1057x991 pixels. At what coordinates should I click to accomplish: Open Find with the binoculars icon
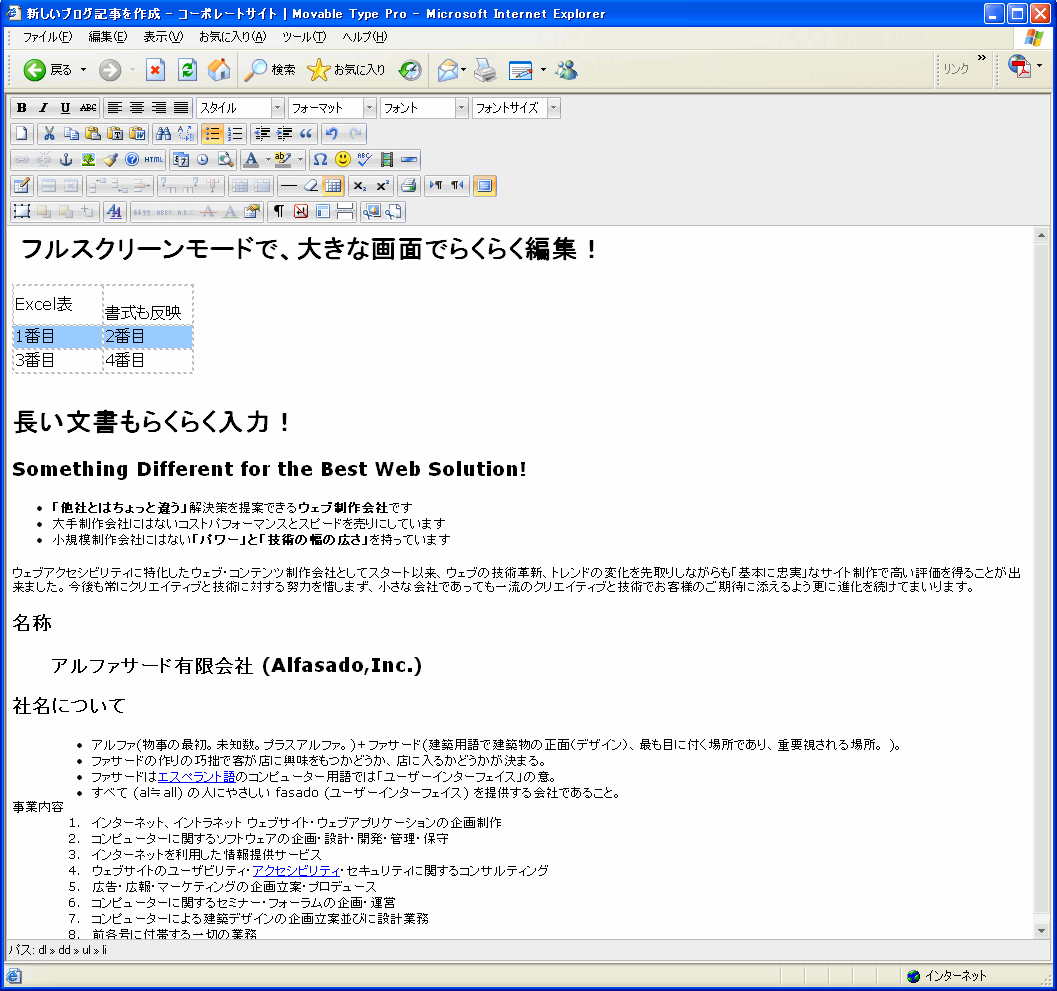[x=164, y=133]
